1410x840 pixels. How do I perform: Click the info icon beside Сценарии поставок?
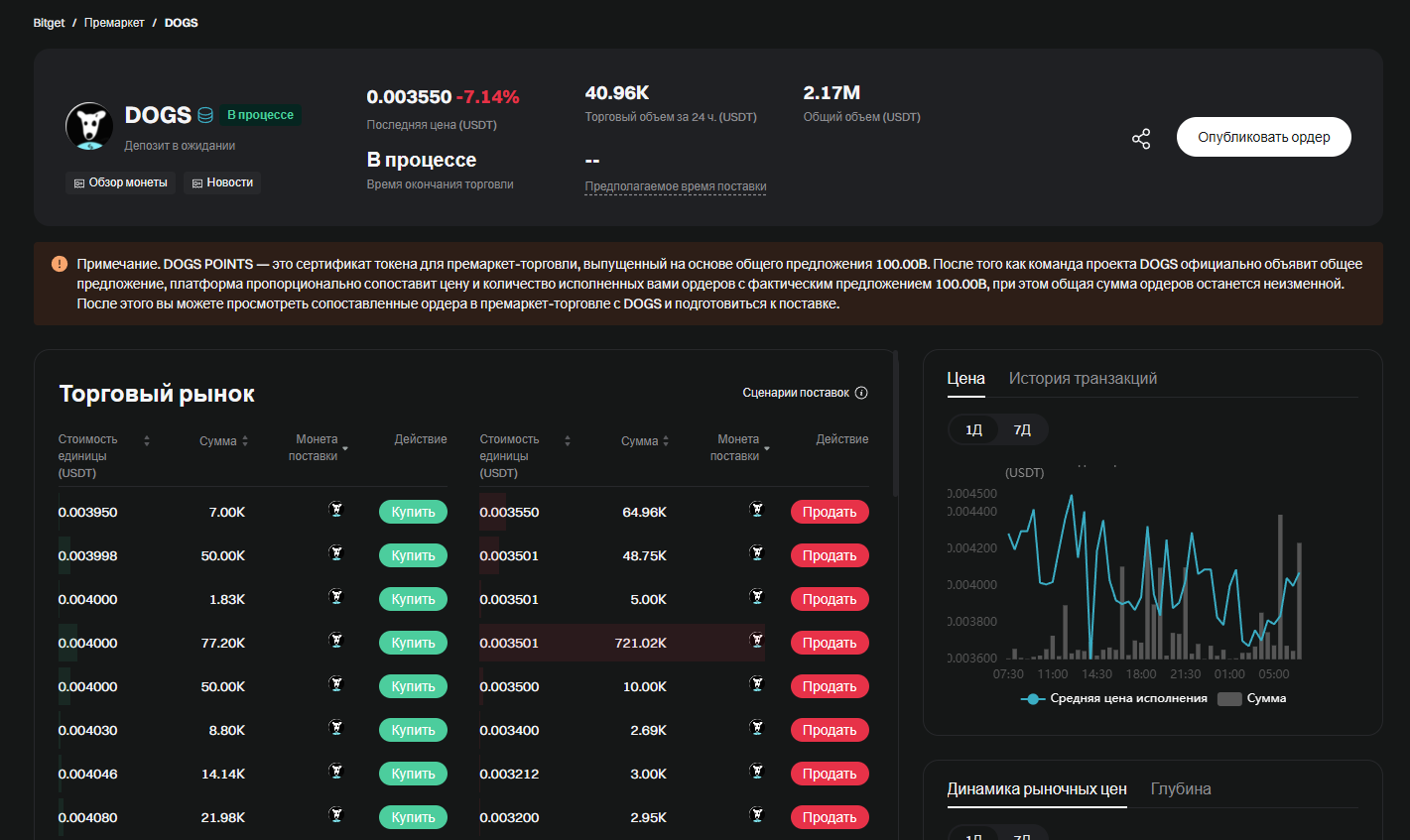[x=861, y=393]
